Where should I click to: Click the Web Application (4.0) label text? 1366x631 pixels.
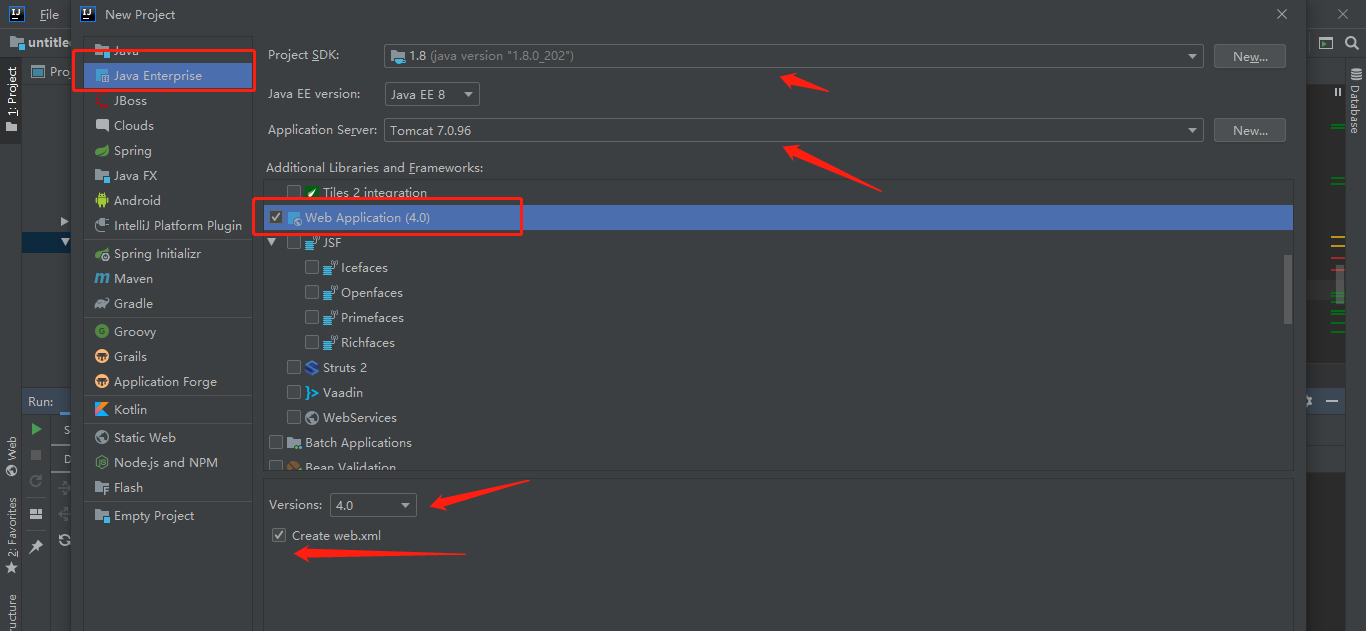(367, 217)
